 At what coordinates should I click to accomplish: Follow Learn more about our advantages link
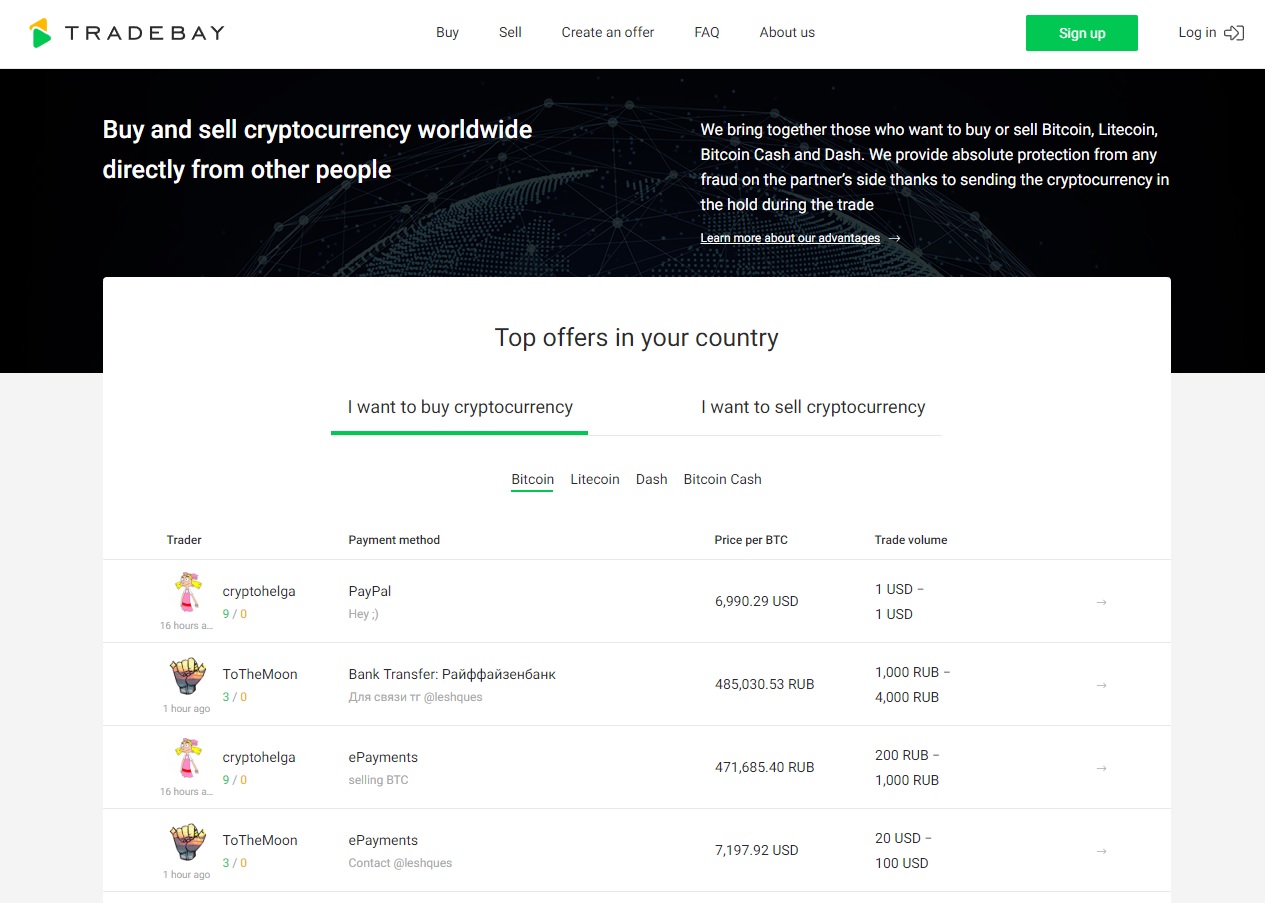click(790, 238)
